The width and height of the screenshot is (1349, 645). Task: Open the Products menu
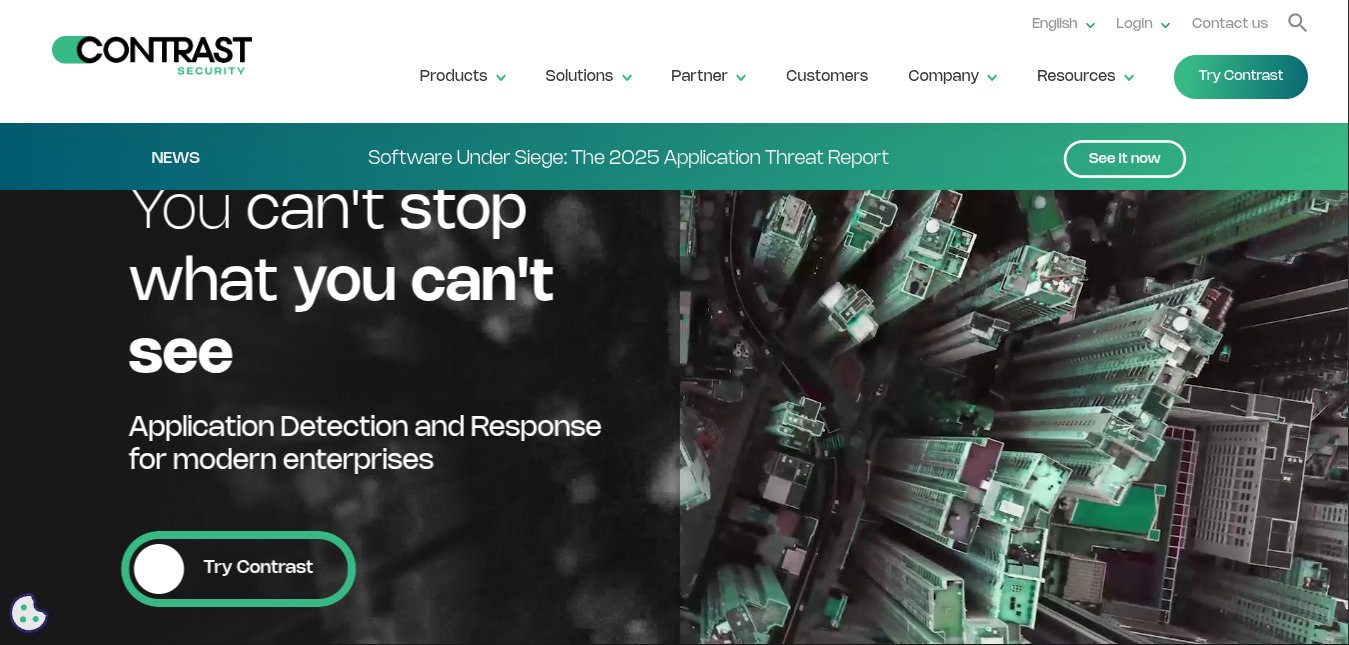[x=463, y=76]
